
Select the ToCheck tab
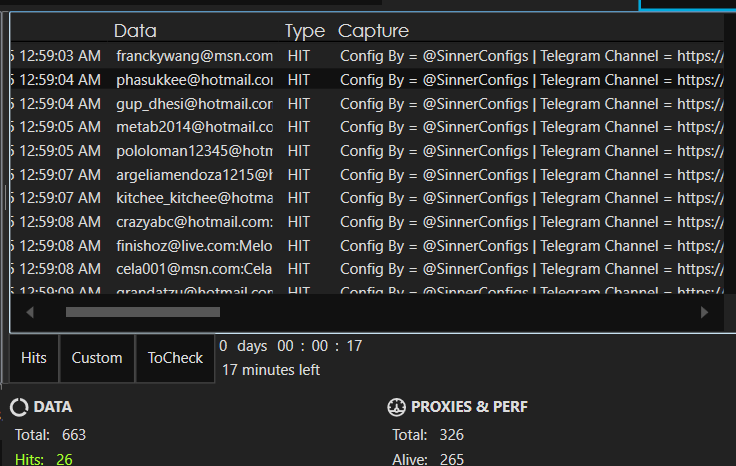tap(175, 358)
